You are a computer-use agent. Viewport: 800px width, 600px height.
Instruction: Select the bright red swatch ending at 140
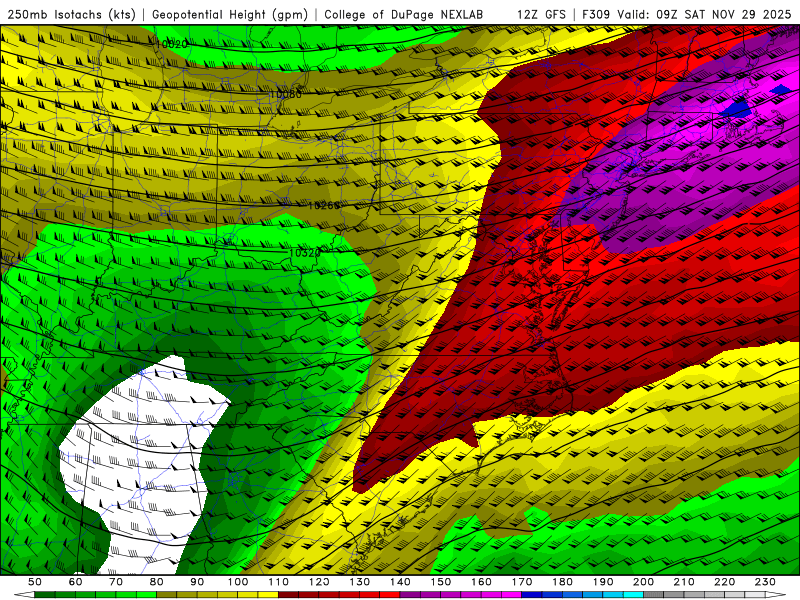[390, 595]
